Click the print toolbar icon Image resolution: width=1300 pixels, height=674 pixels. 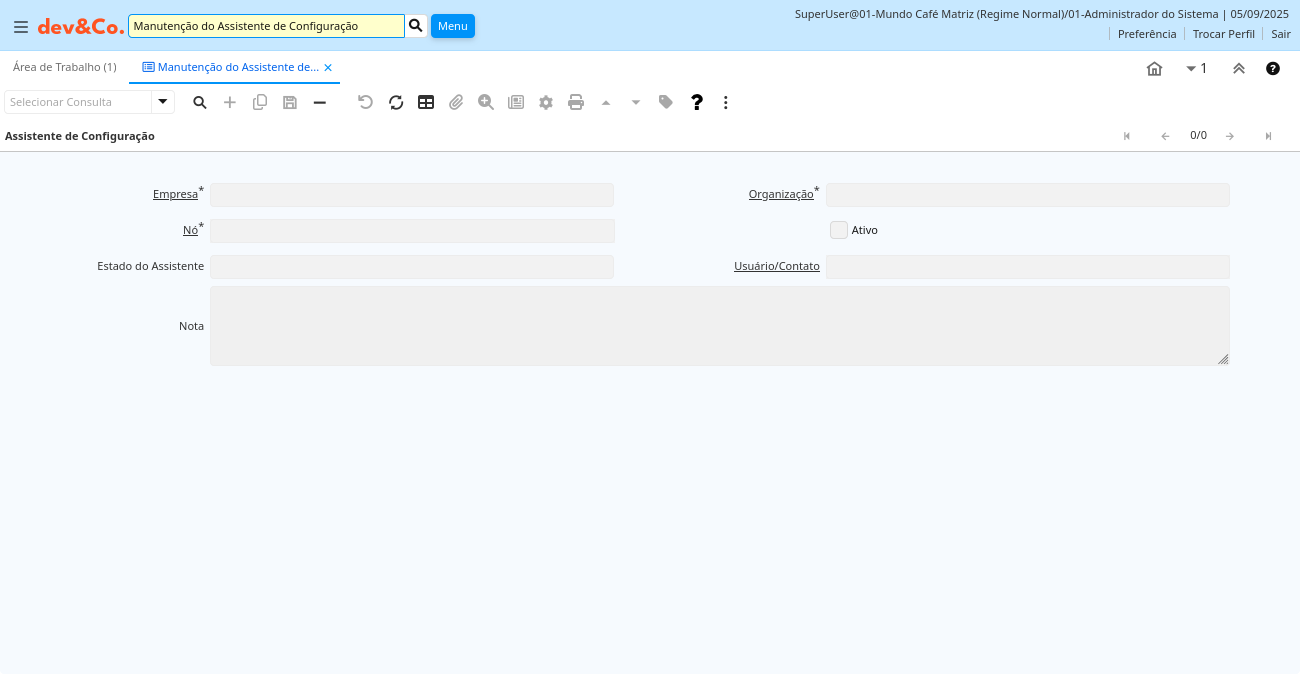[576, 102]
